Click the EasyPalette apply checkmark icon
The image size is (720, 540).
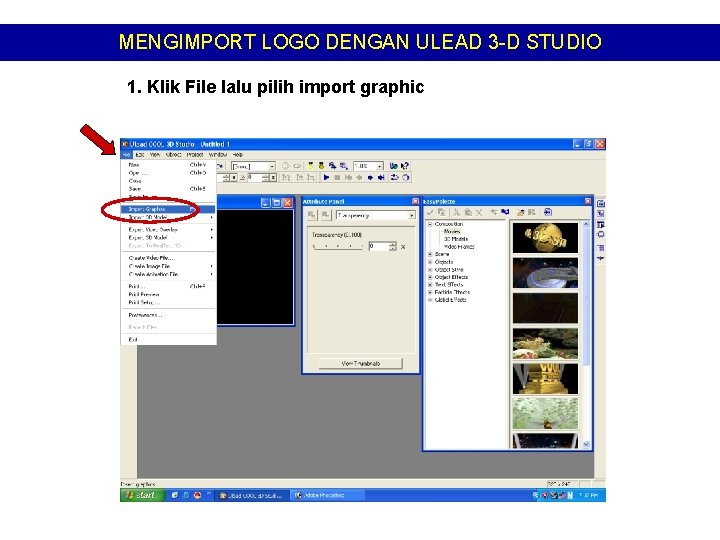[430, 212]
